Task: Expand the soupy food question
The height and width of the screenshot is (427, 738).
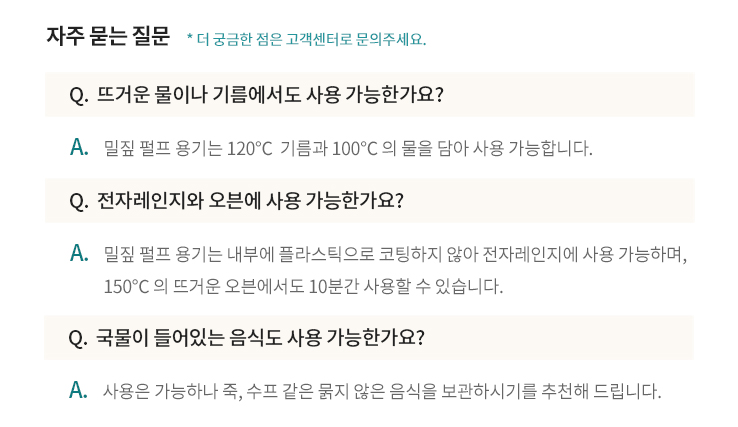Action: [260, 337]
